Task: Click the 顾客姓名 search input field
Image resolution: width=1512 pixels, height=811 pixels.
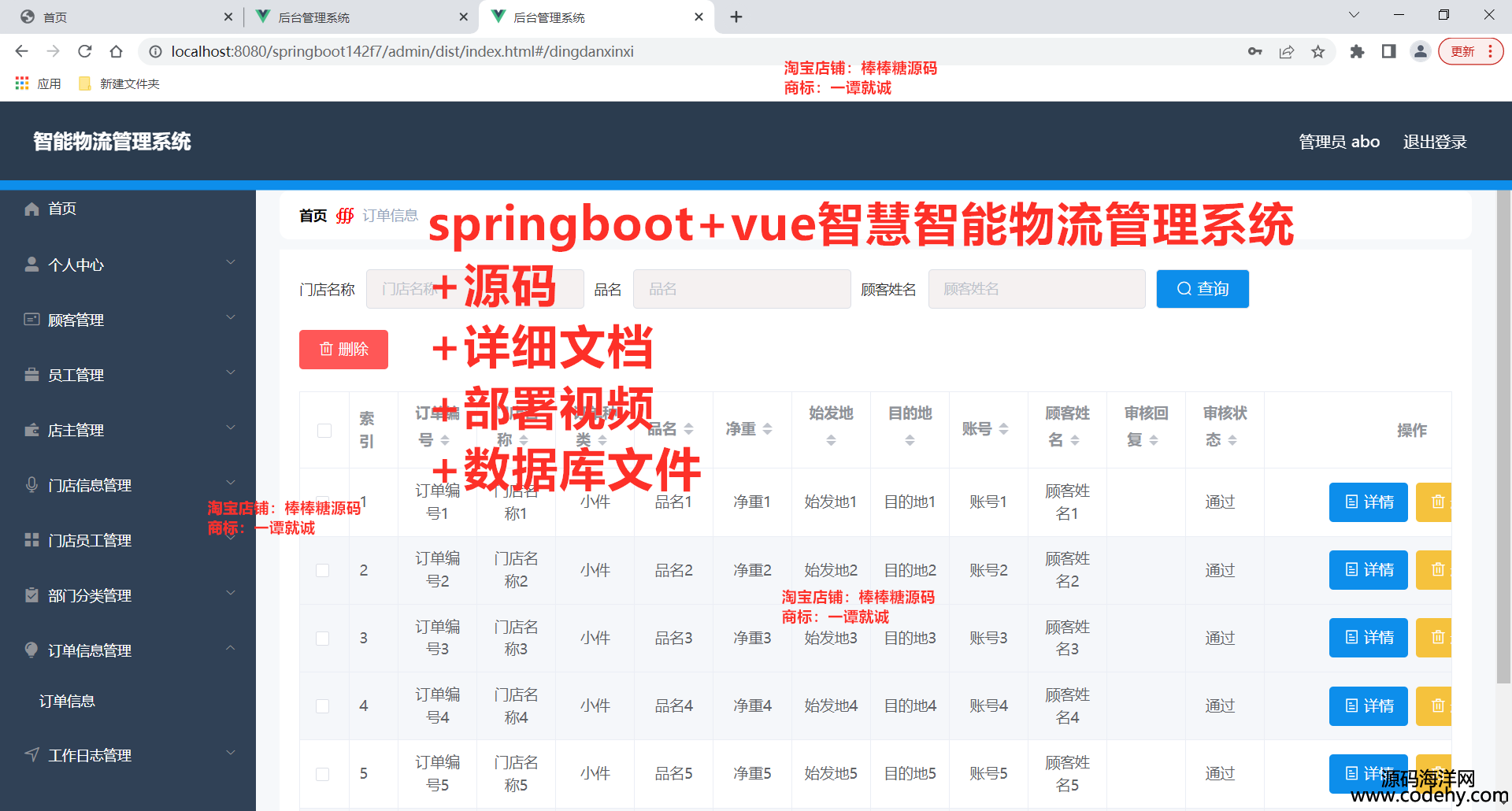Action: [x=1036, y=289]
